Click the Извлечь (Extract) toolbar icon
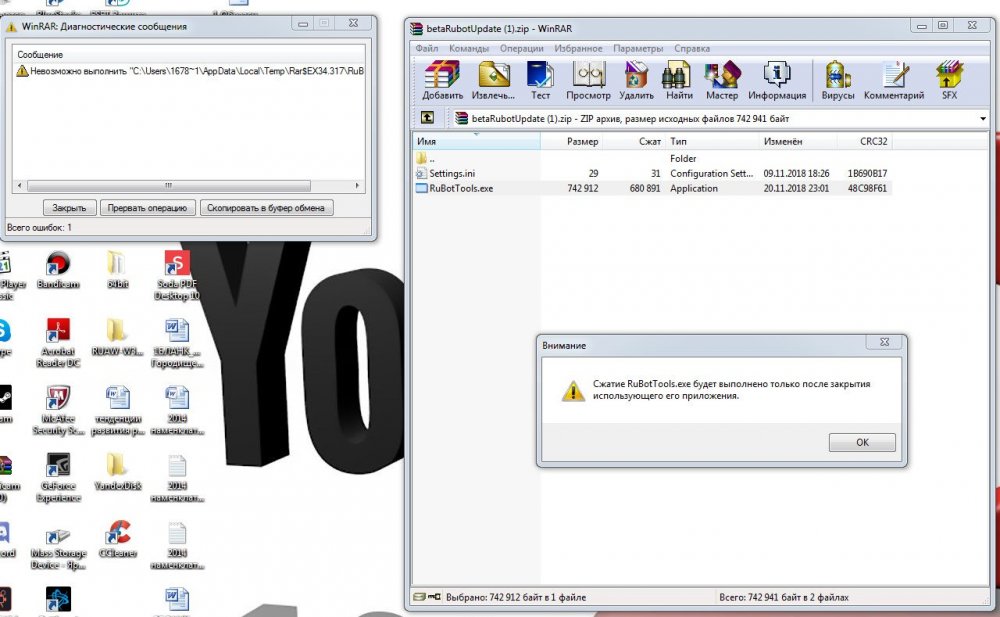1000x617 pixels. click(x=494, y=78)
